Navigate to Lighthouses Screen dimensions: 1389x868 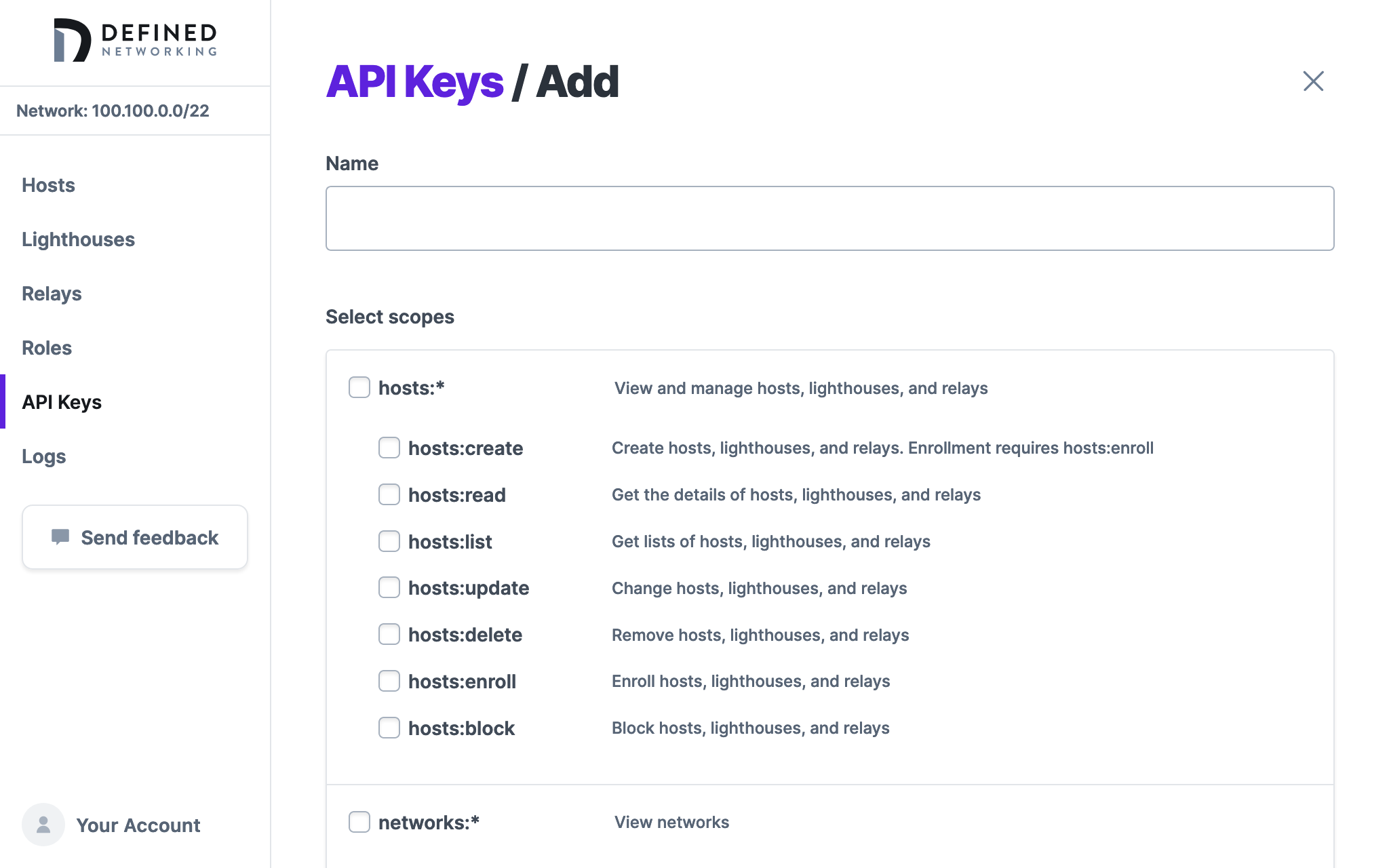78,239
